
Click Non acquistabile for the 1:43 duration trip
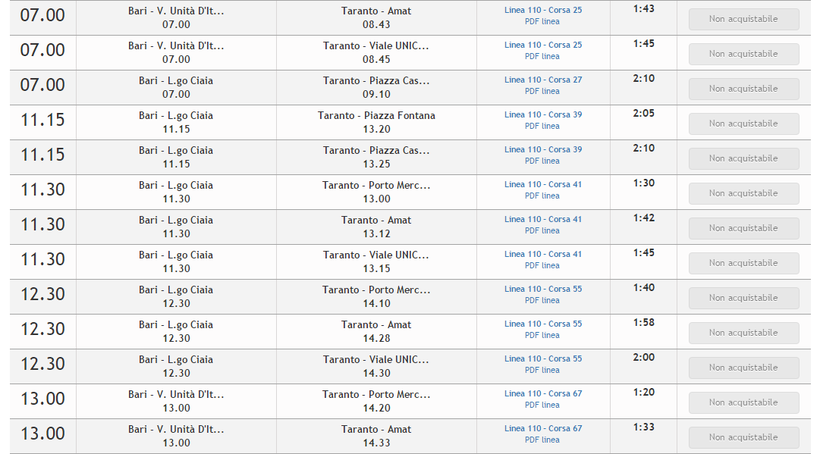pos(744,19)
